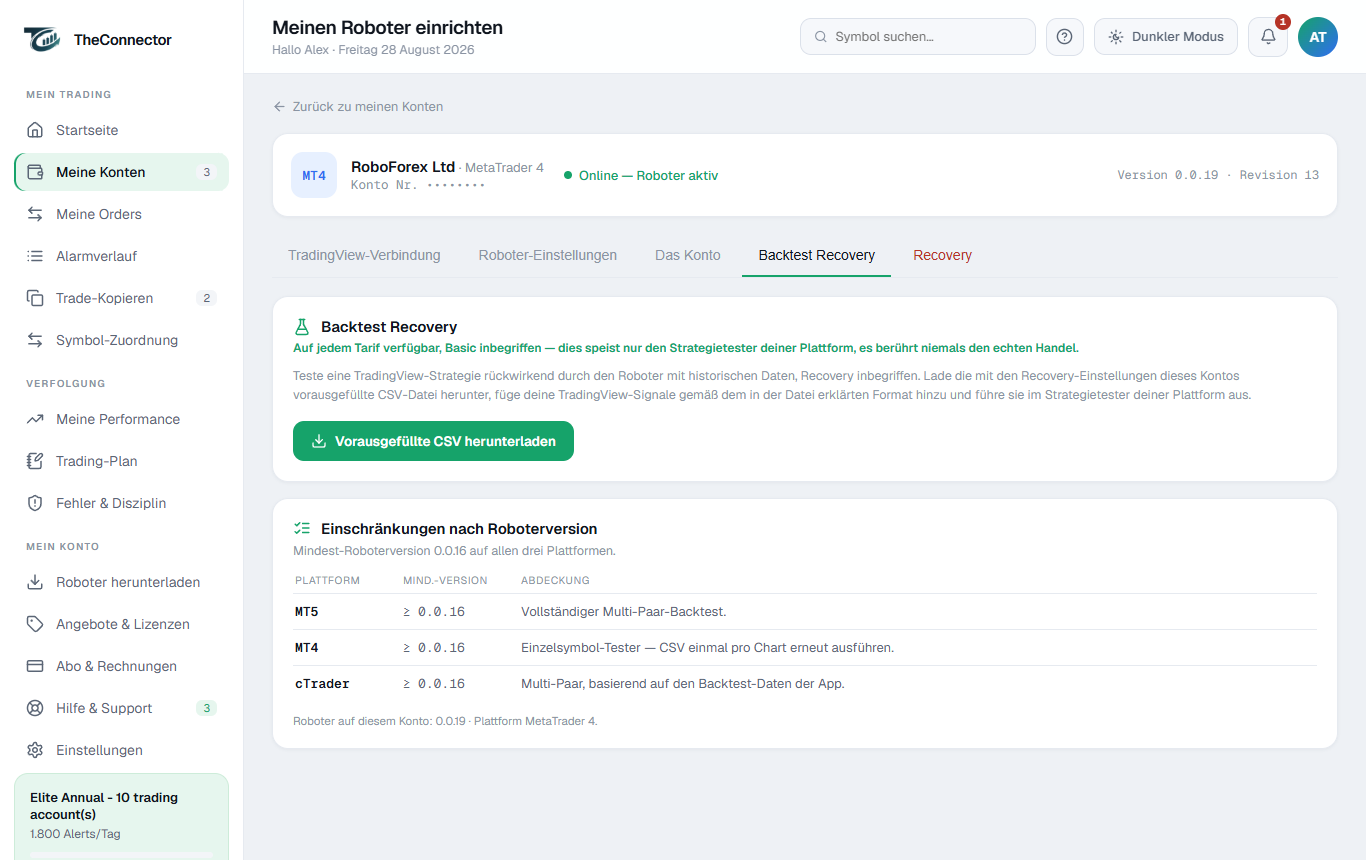Click Vorausgefüllte CSV herunterladen button
The image size is (1366, 860).
pos(433,441)
